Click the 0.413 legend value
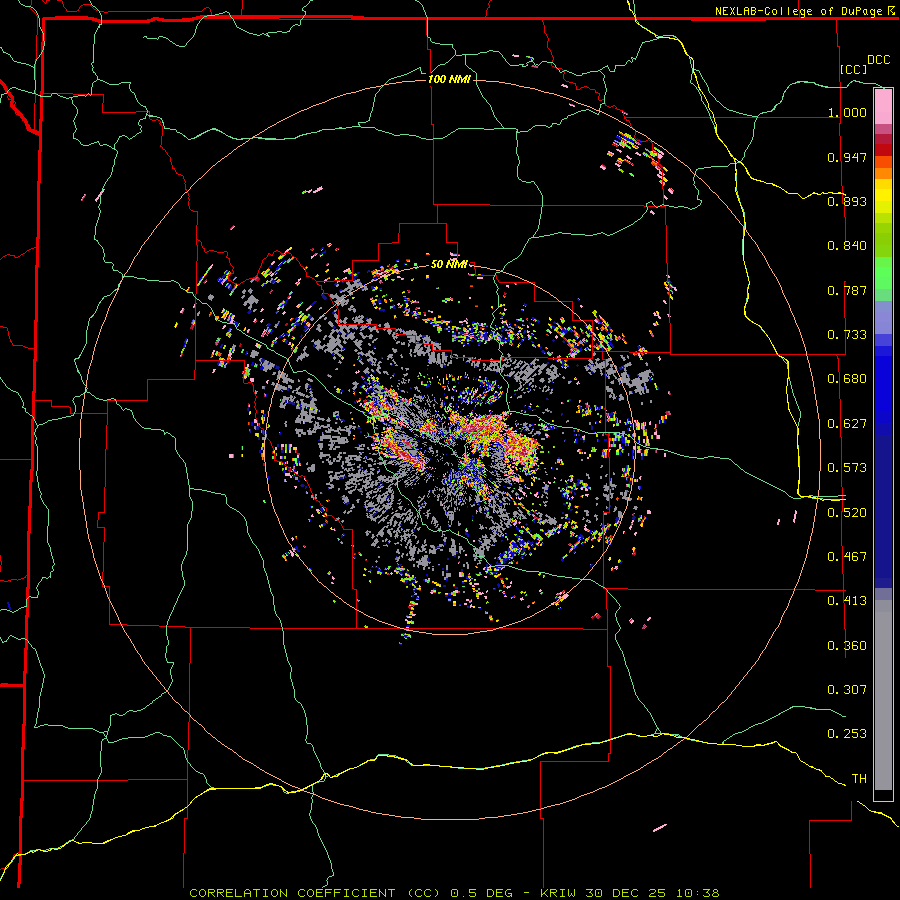Image resolution: width=900 pixels, height=900 pixels. [x=847, y=601]
